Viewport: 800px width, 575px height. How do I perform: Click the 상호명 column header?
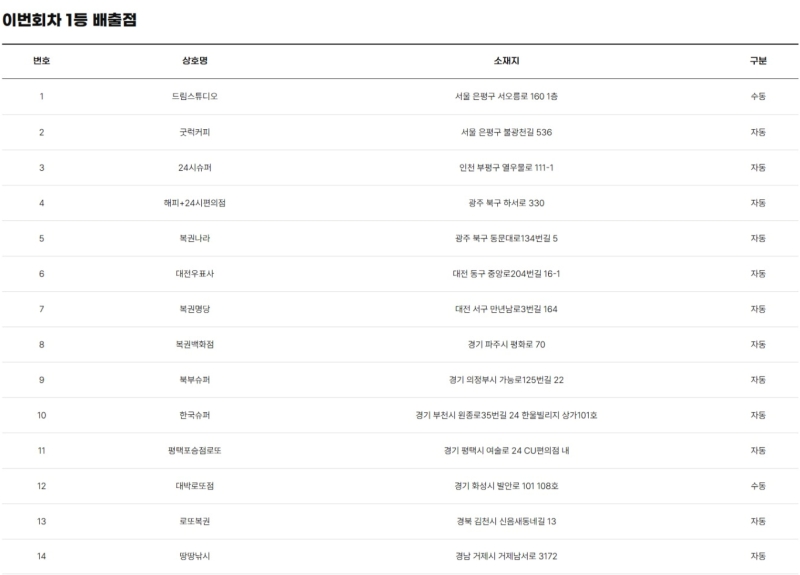coord(195,61)
